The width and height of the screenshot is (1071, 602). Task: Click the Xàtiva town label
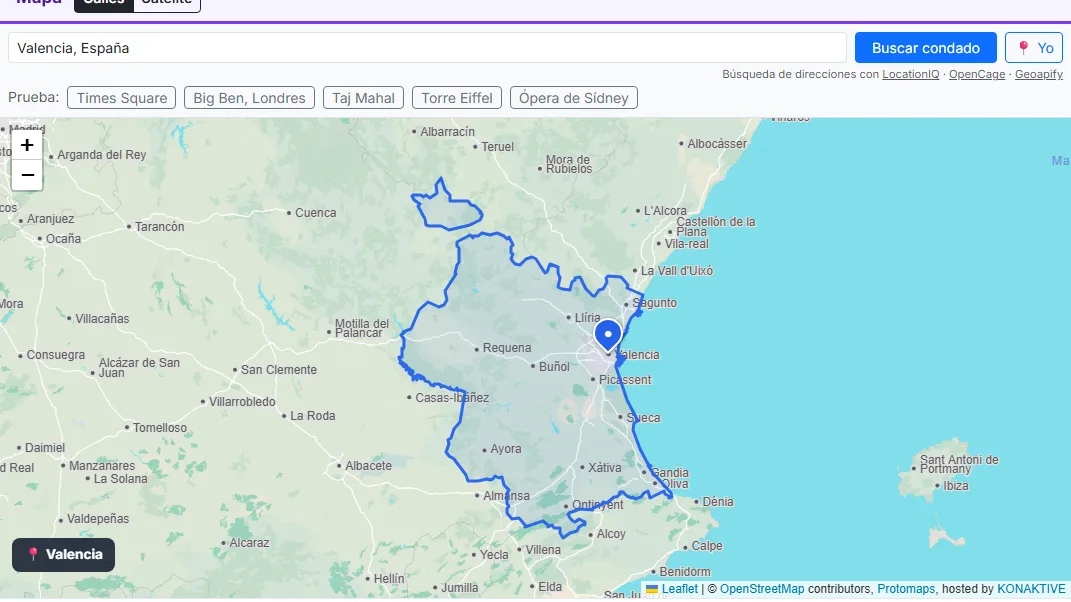pos(604,467)
